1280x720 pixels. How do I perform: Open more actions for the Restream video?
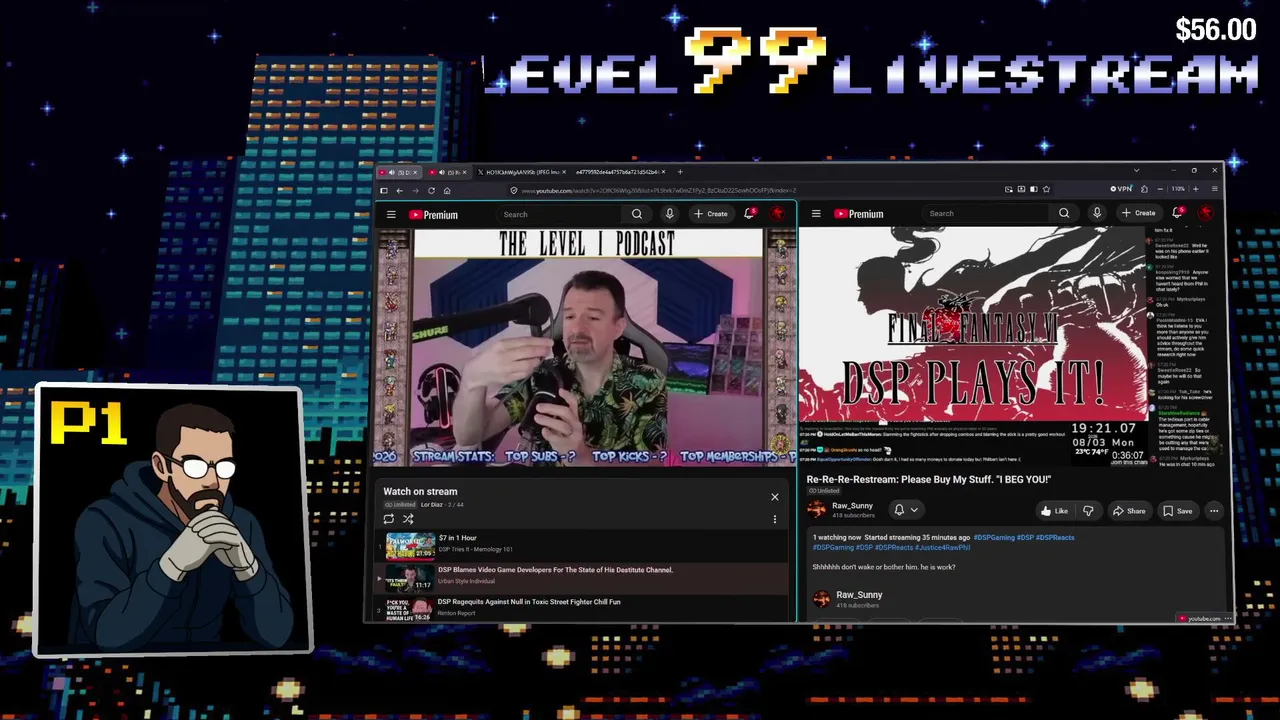[x=1214, y=511]
